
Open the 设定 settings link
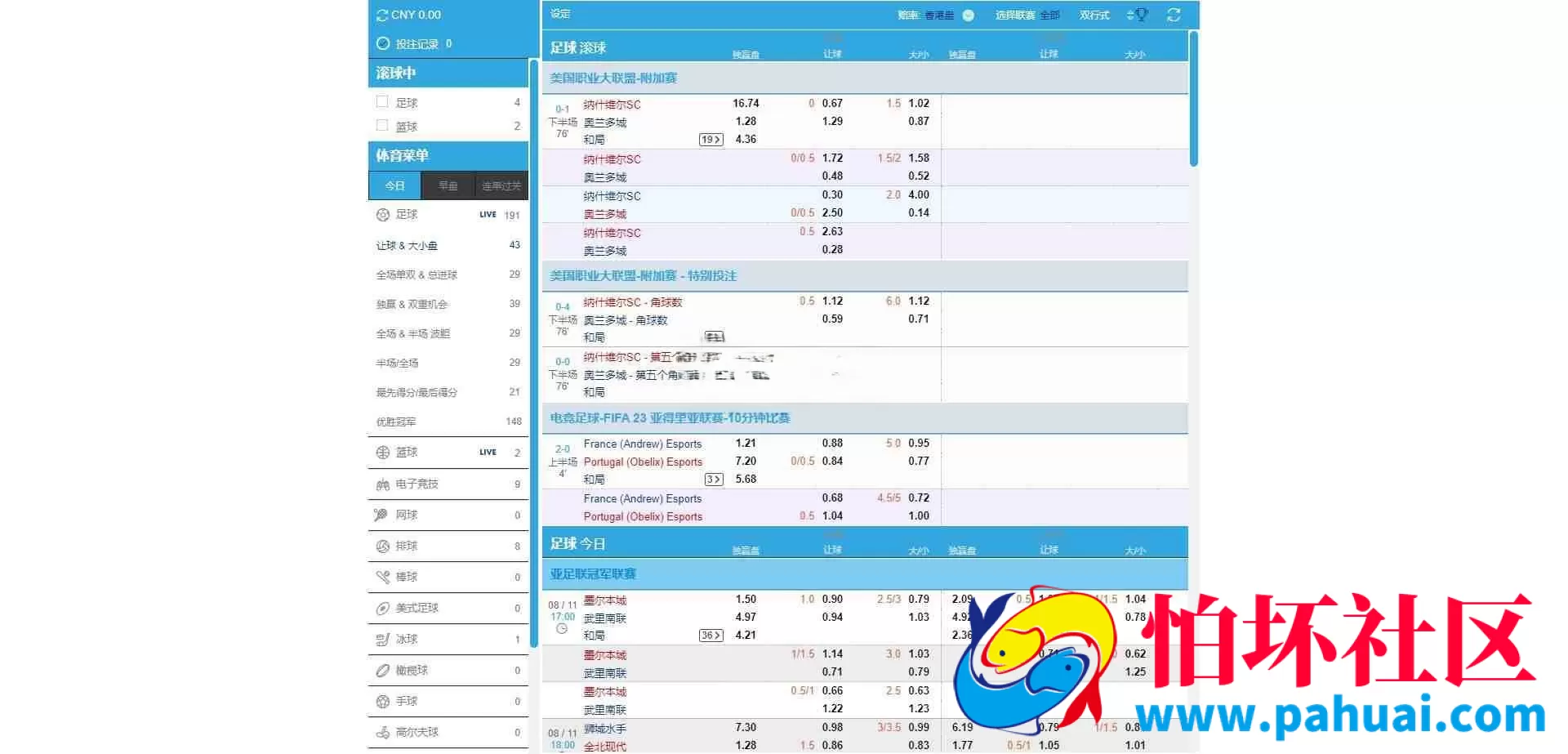(560, 14)
